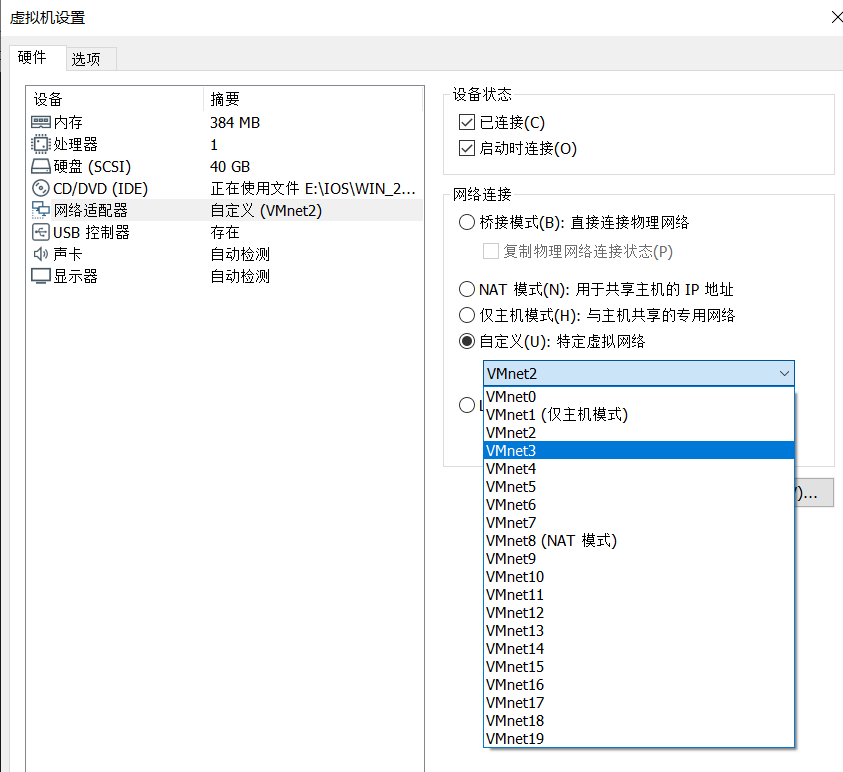843x772 pixels.
Task: Select the 内存 device row
Action: [x=225, y=123]
